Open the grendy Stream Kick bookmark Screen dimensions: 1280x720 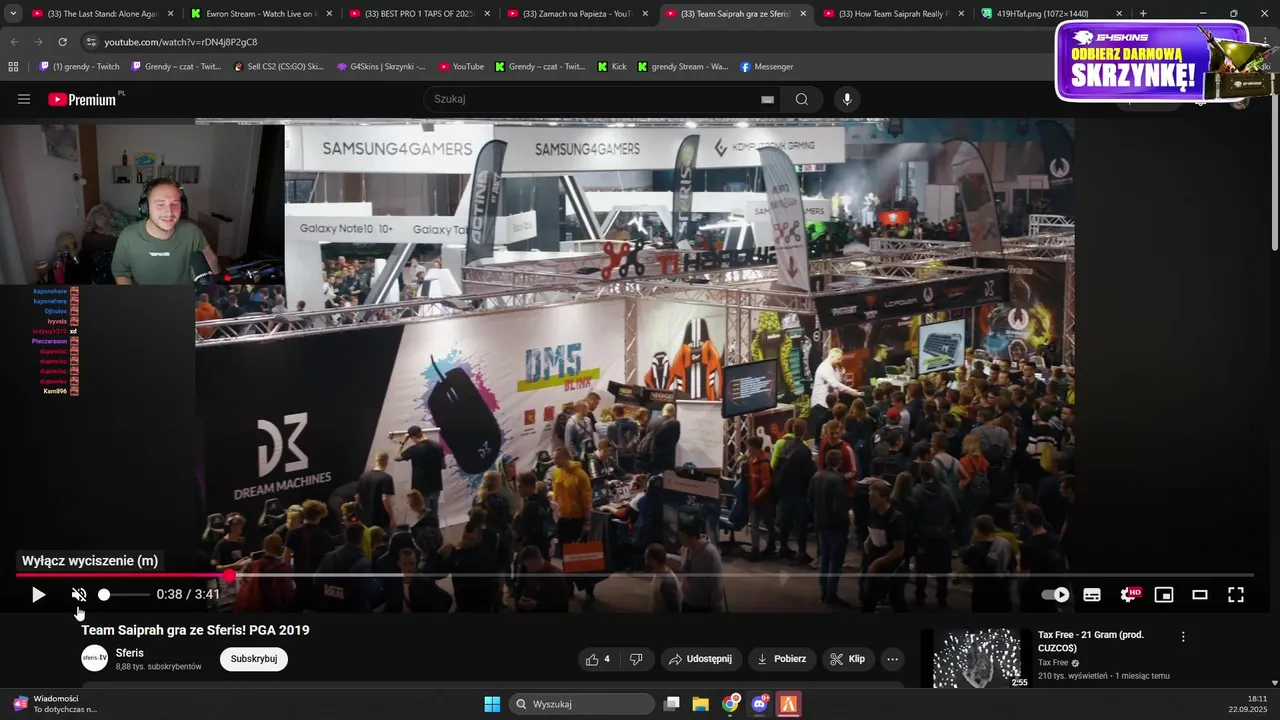point(683,67)
